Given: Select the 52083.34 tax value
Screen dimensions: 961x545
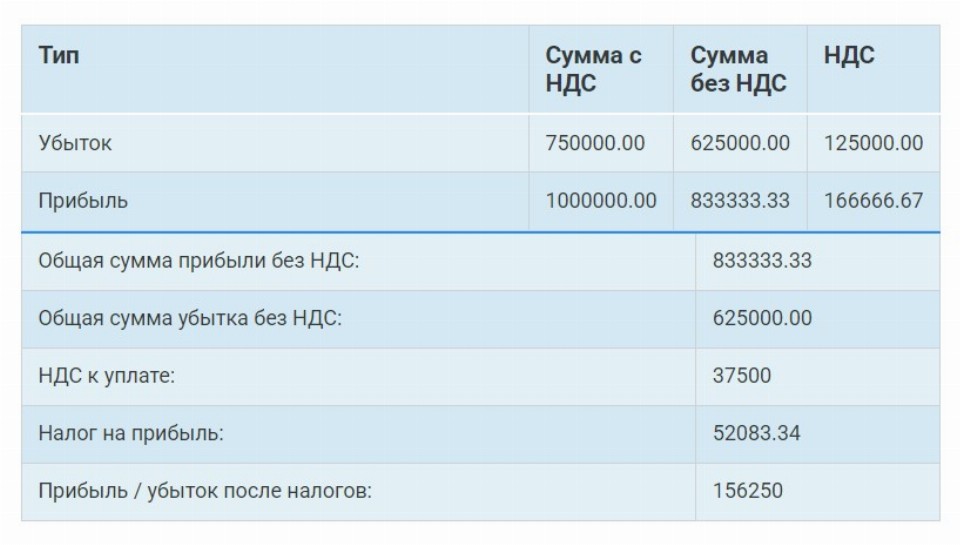Looking at the screenshot, I should point(756,434).
